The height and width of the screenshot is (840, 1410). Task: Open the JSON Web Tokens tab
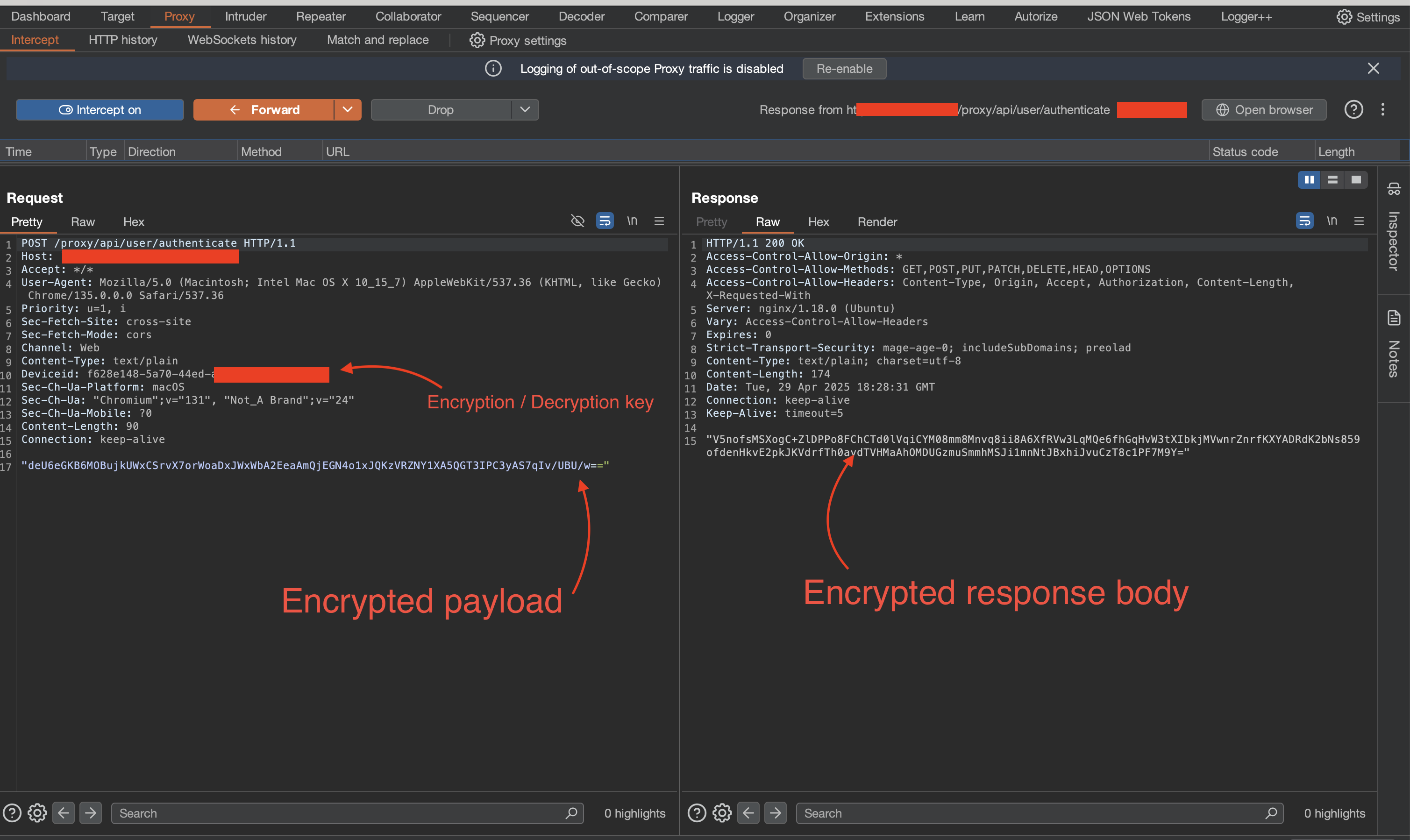coord(1138,16)
